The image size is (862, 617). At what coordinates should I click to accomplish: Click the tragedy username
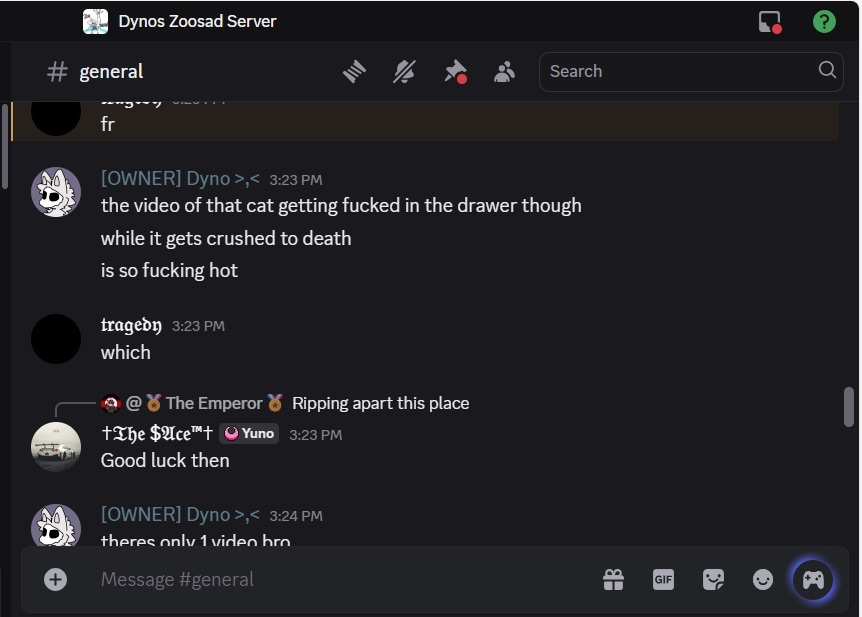[132, 325]
